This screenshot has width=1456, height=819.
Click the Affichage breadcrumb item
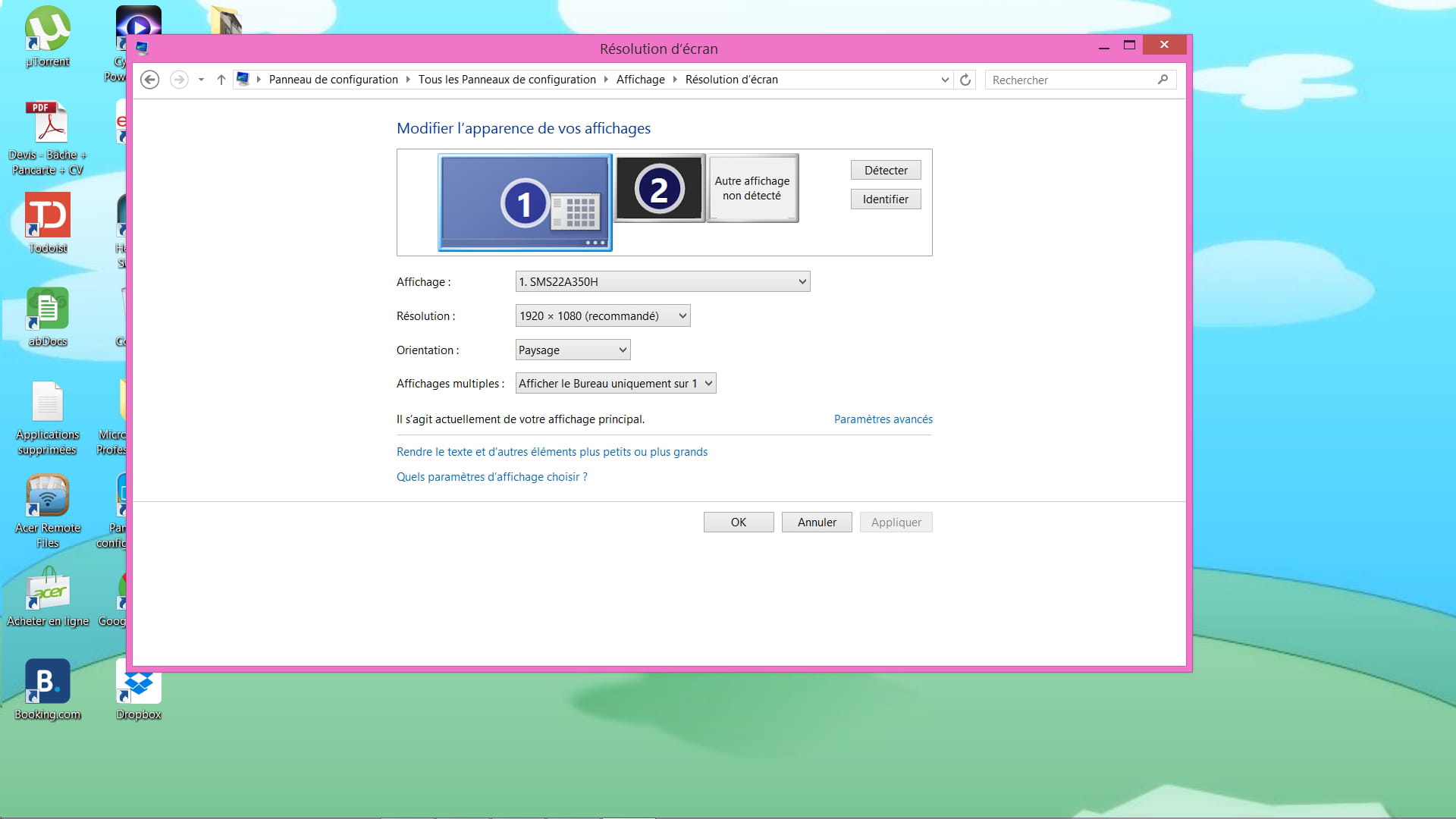point(640,80)
